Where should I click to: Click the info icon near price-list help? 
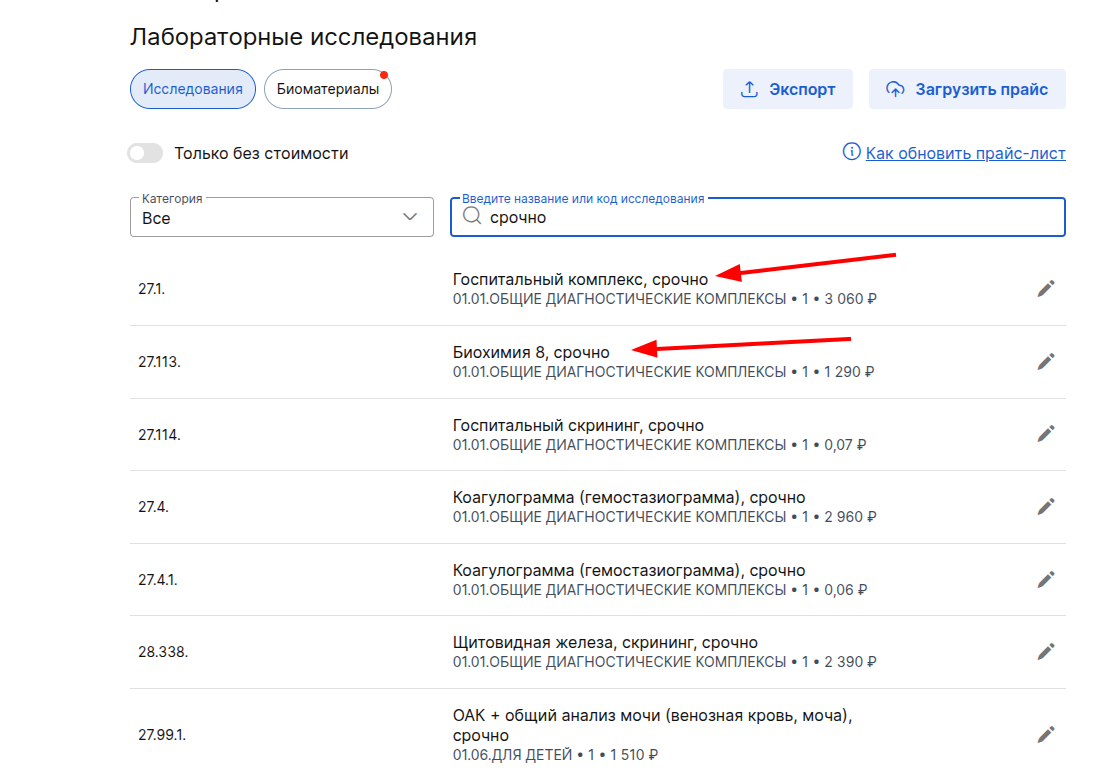852,153
